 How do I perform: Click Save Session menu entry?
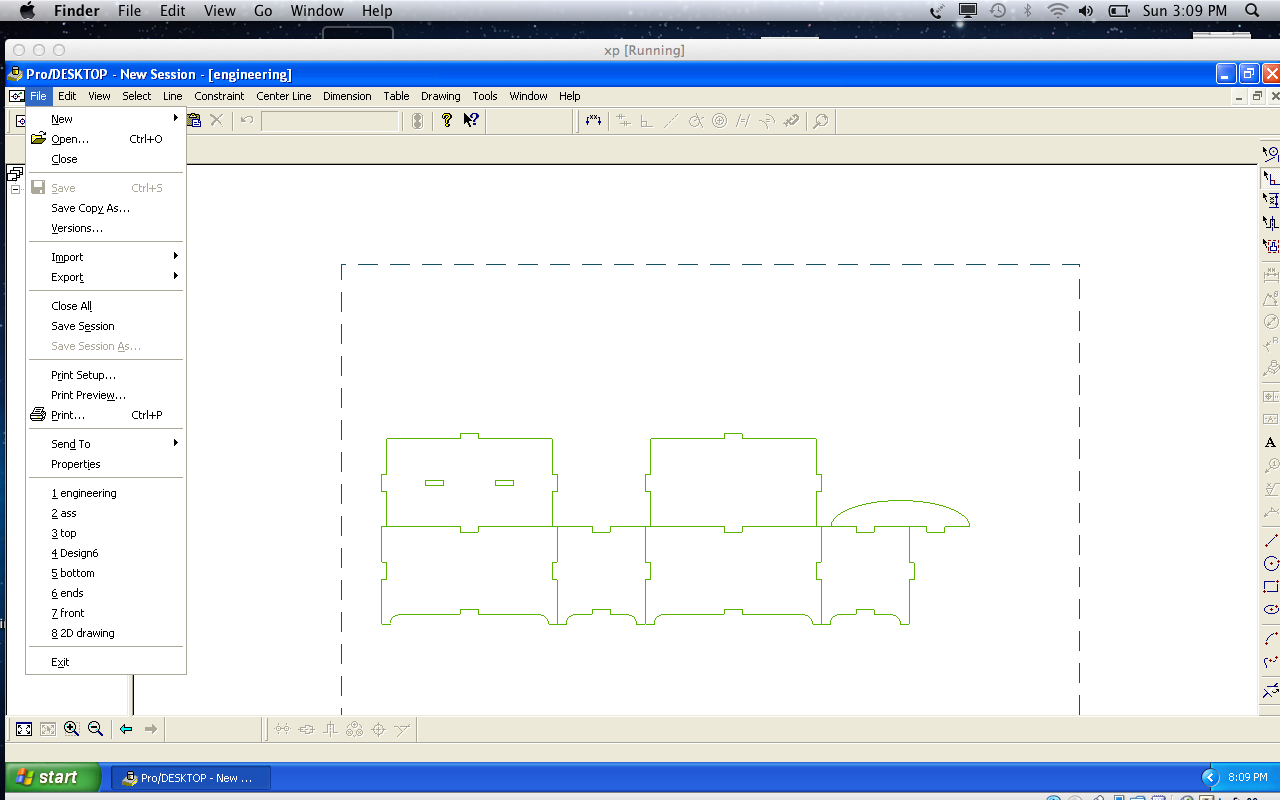click(106, 326)
